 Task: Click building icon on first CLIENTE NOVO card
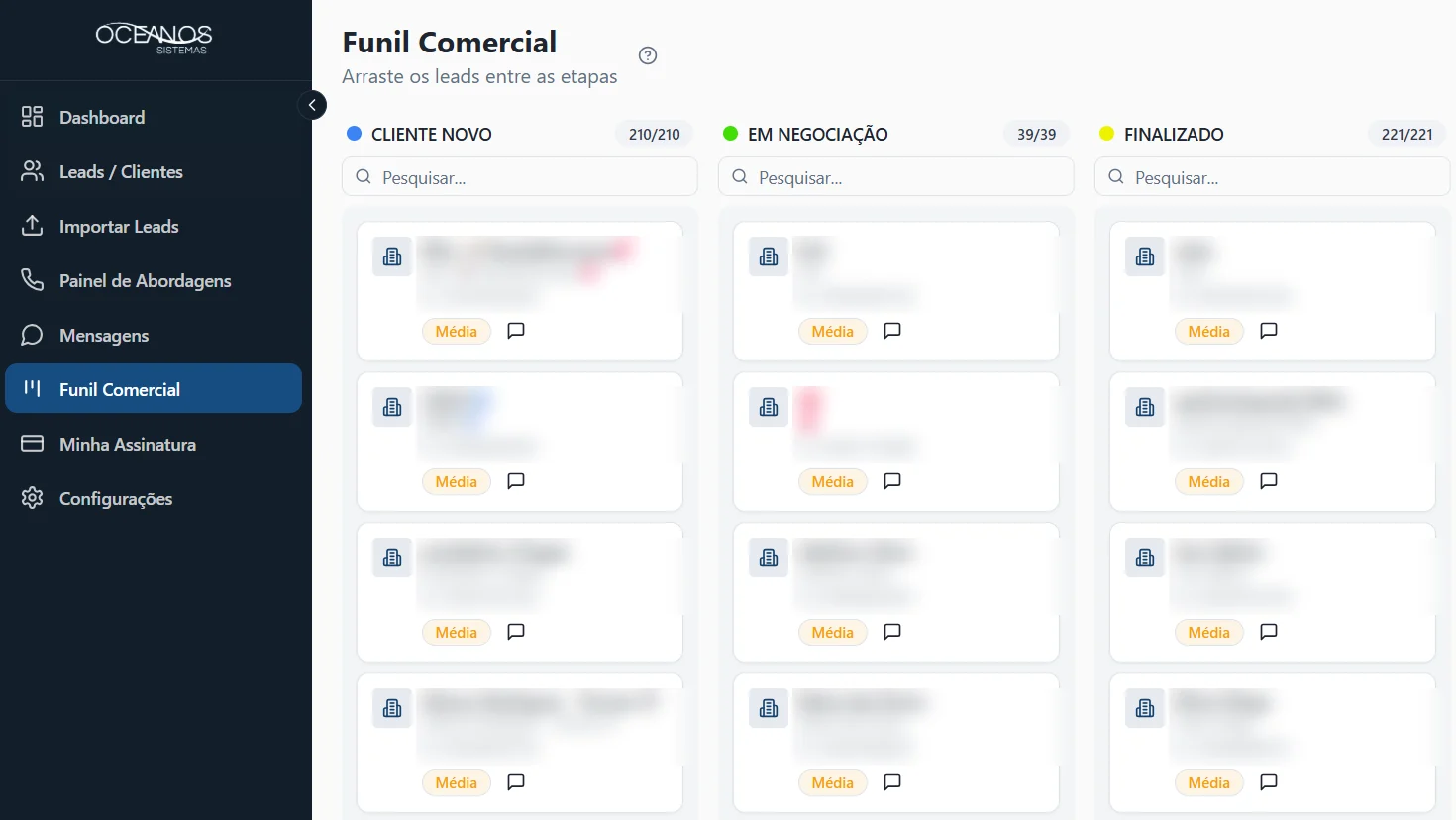[392, 256]
